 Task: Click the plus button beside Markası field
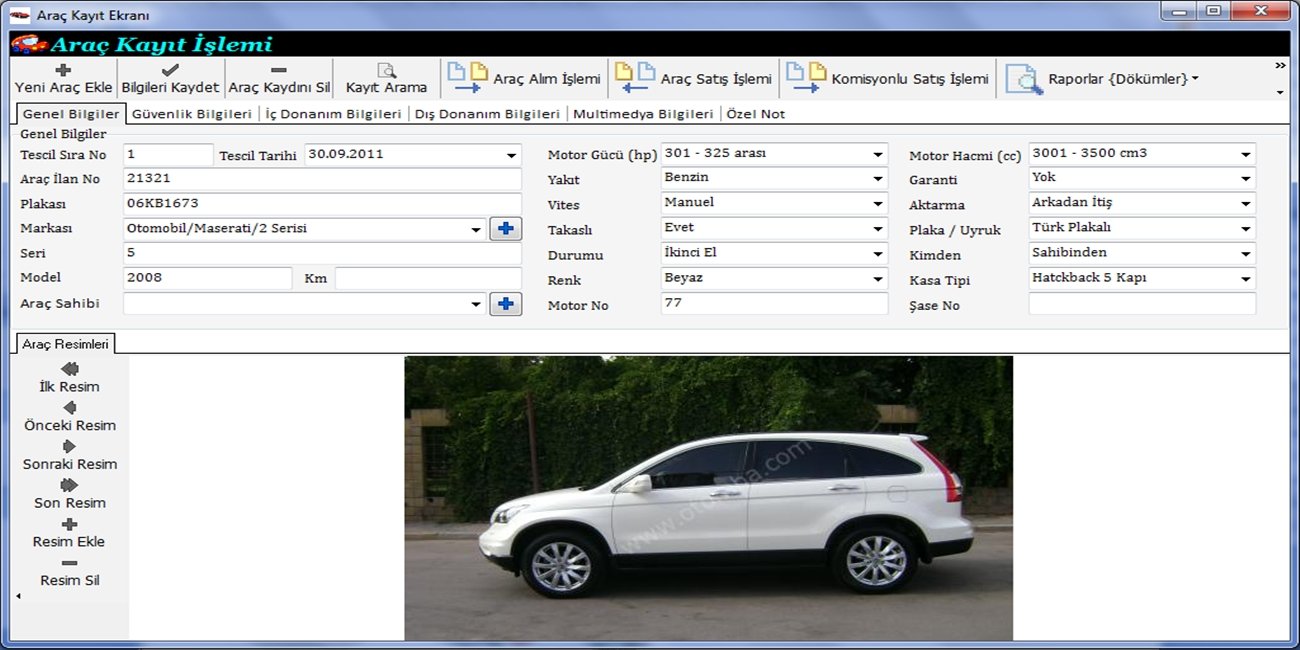(505, 229)
